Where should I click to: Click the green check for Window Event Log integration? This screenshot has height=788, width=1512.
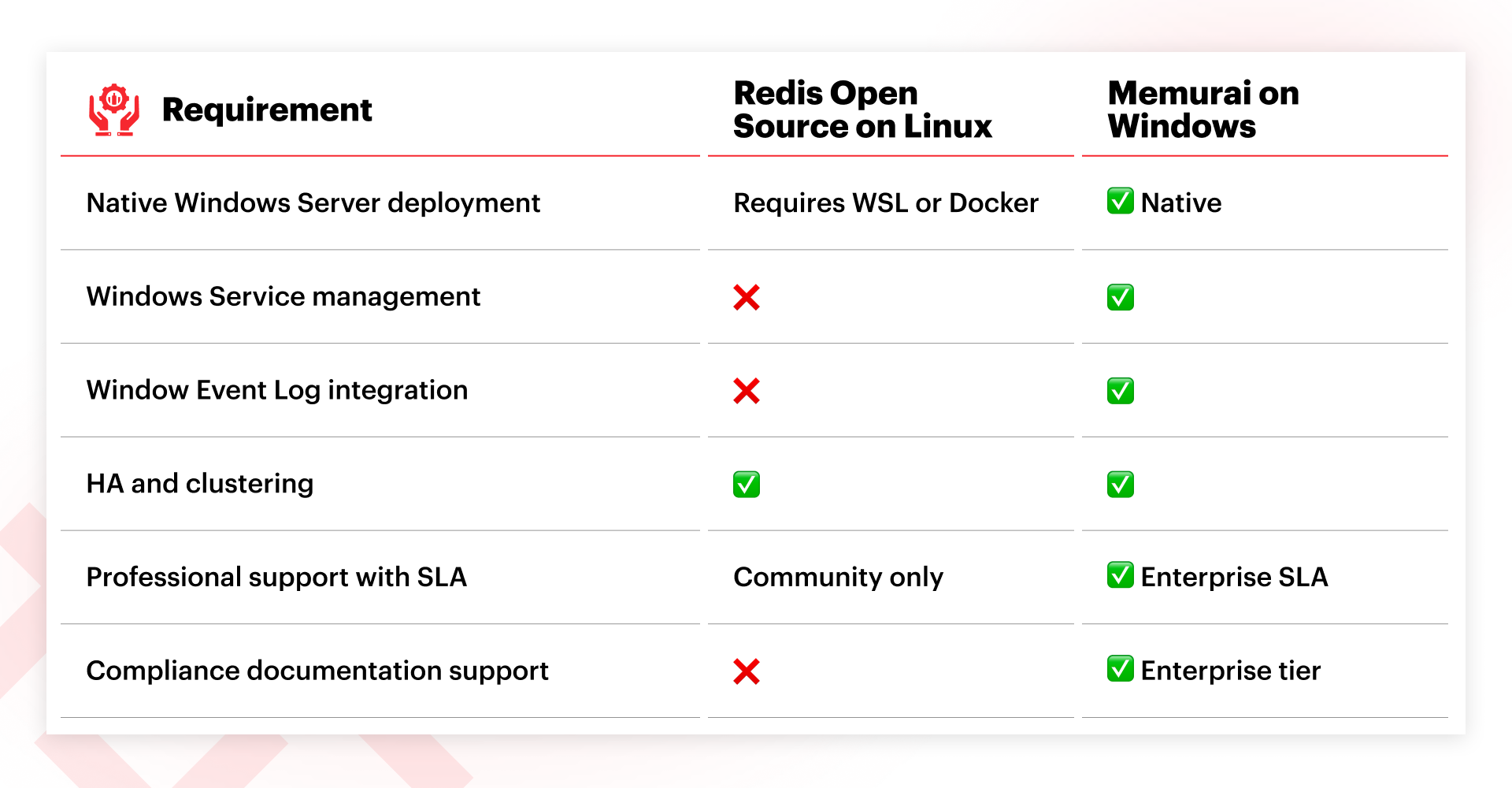(1120, 391)
